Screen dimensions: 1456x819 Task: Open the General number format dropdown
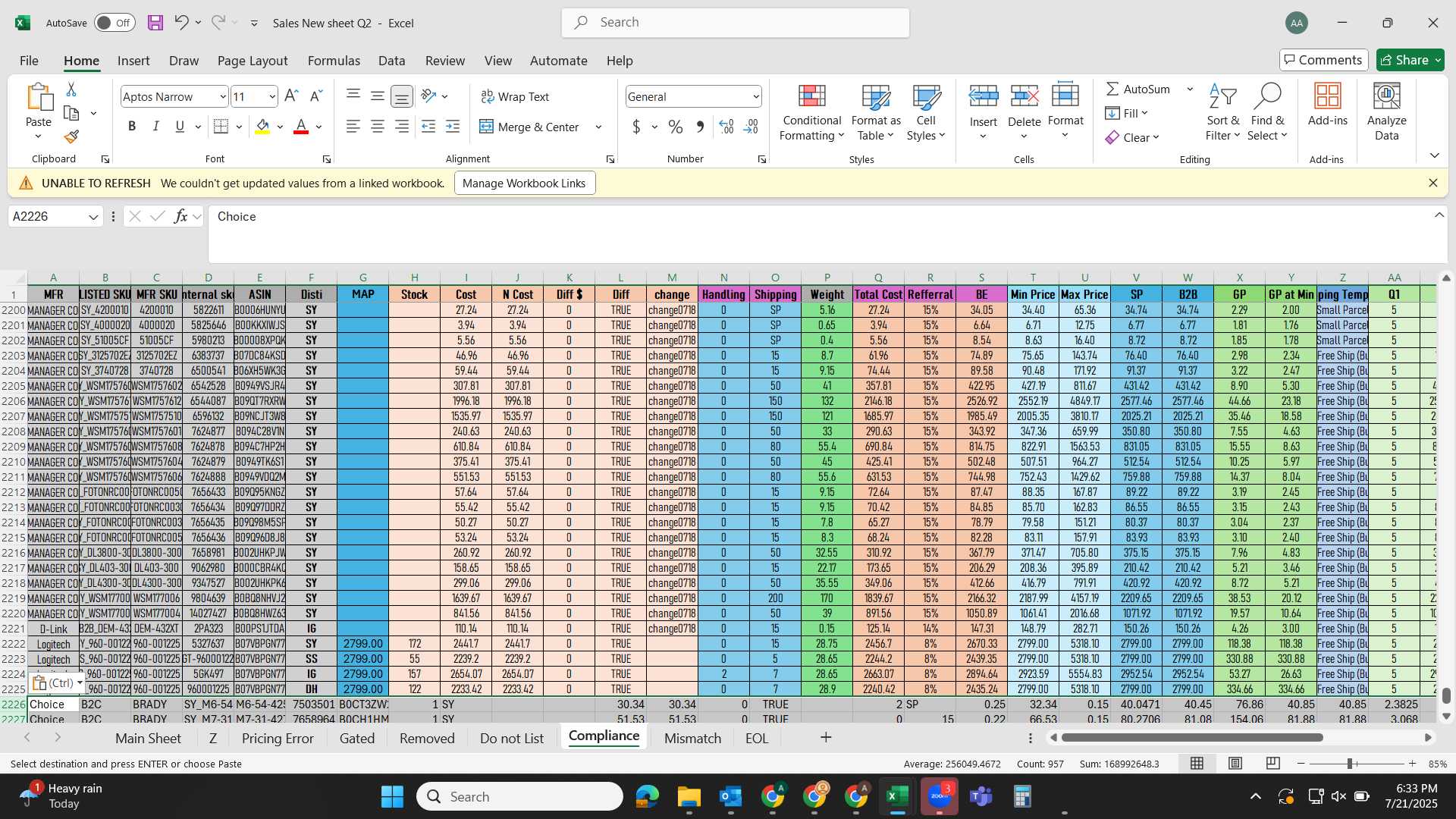[756, 97]
